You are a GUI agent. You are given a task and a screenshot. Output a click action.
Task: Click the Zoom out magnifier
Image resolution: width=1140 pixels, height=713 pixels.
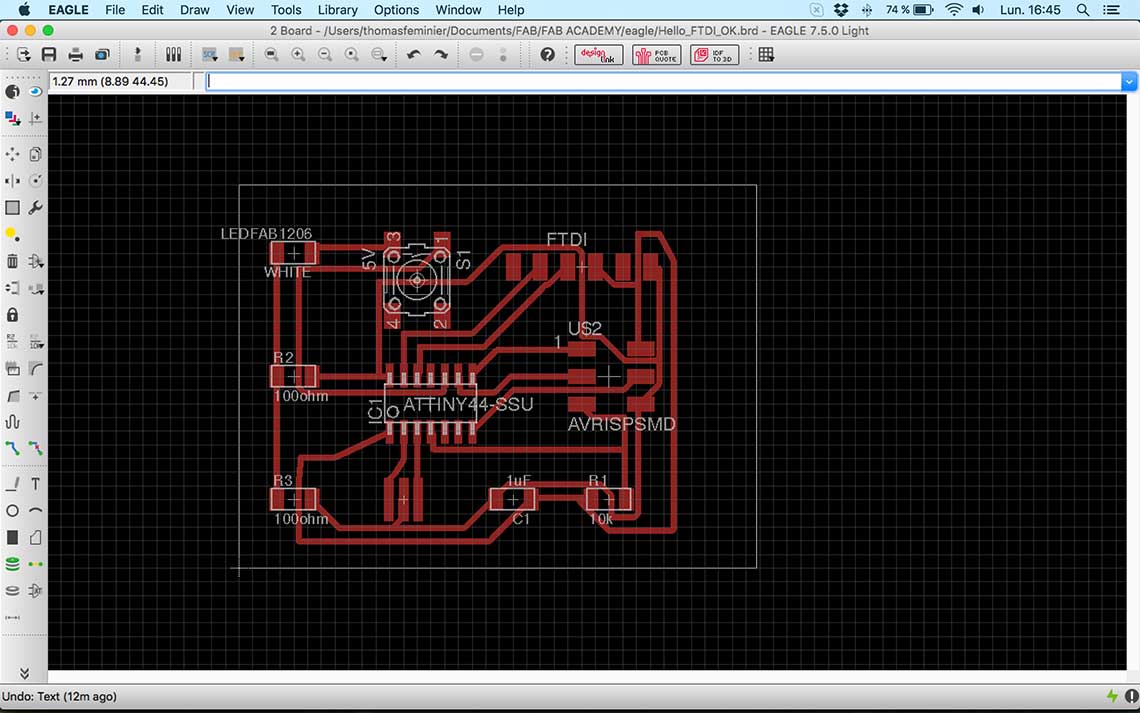click(x=325, y=55)
